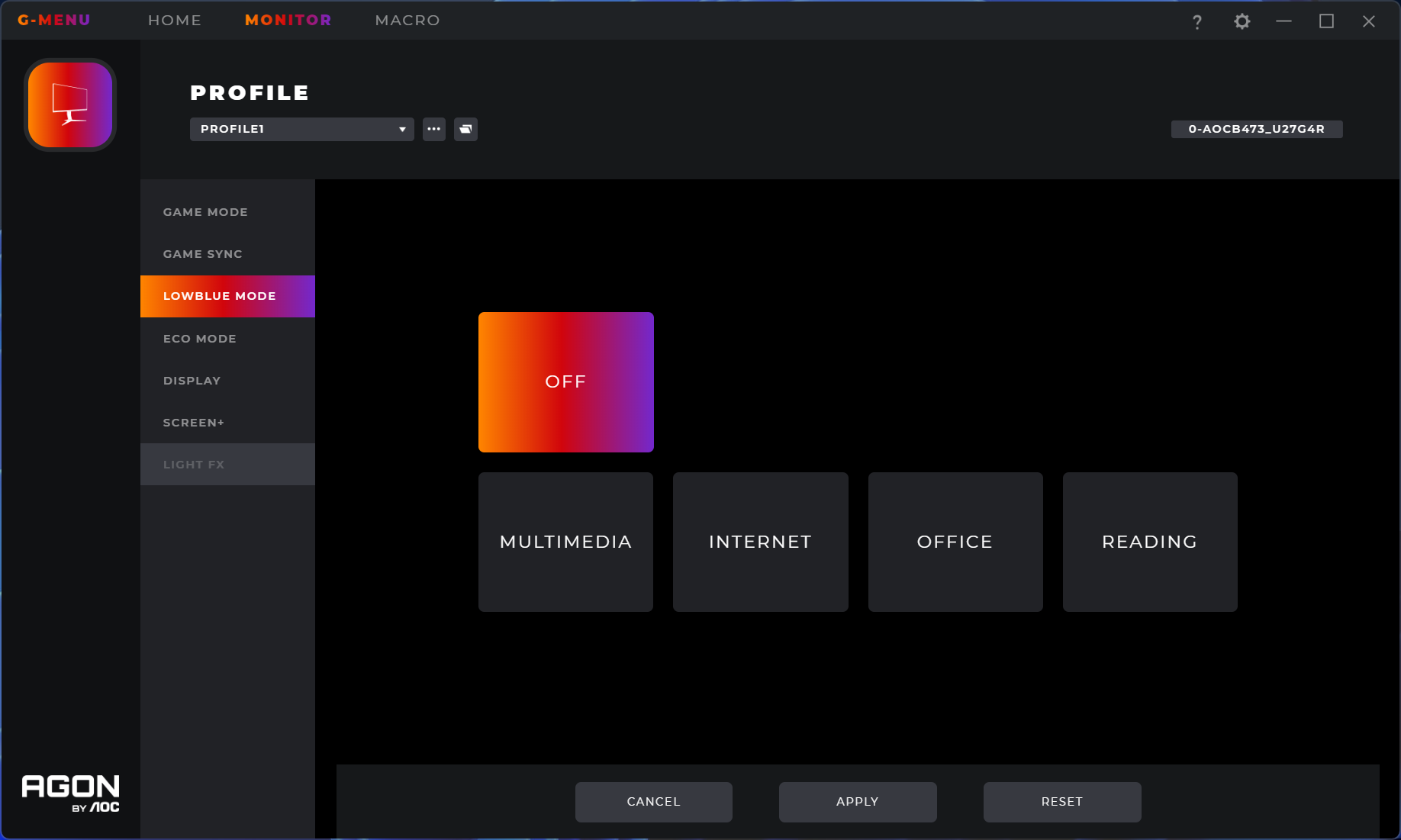Select the Multimedia LowBlue preset
Viewport: 1401px width, 840px height.
coord(565,542)
